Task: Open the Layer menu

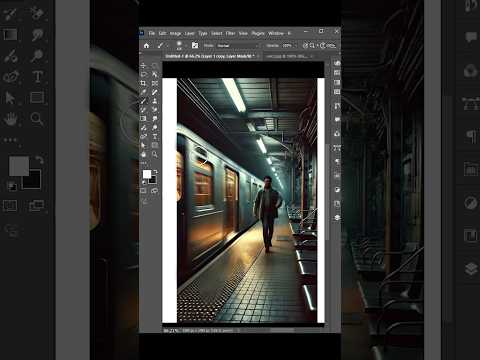Action: point(189,33)
